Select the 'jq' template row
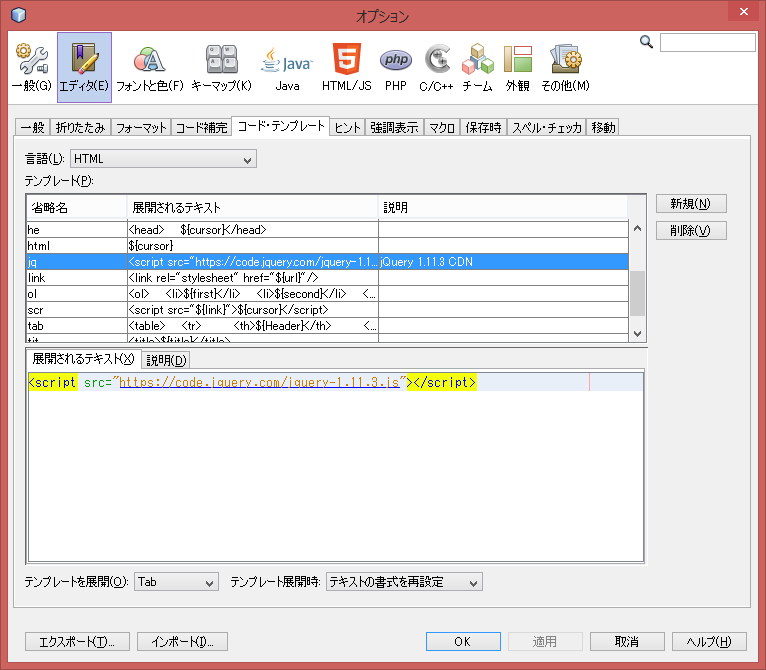 pos(327,262)
